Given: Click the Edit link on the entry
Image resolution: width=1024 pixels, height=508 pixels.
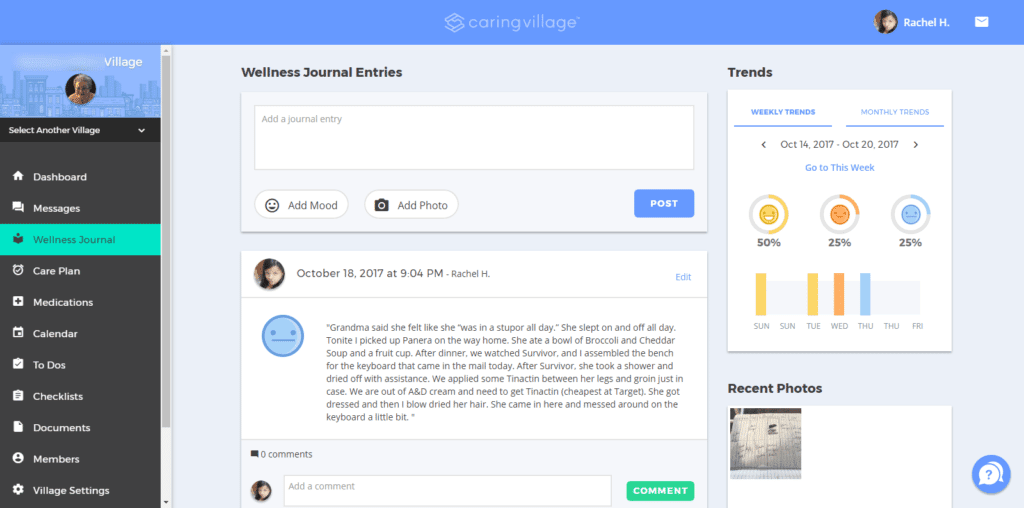Looking at the screenshot, I should tap(683, 277).
